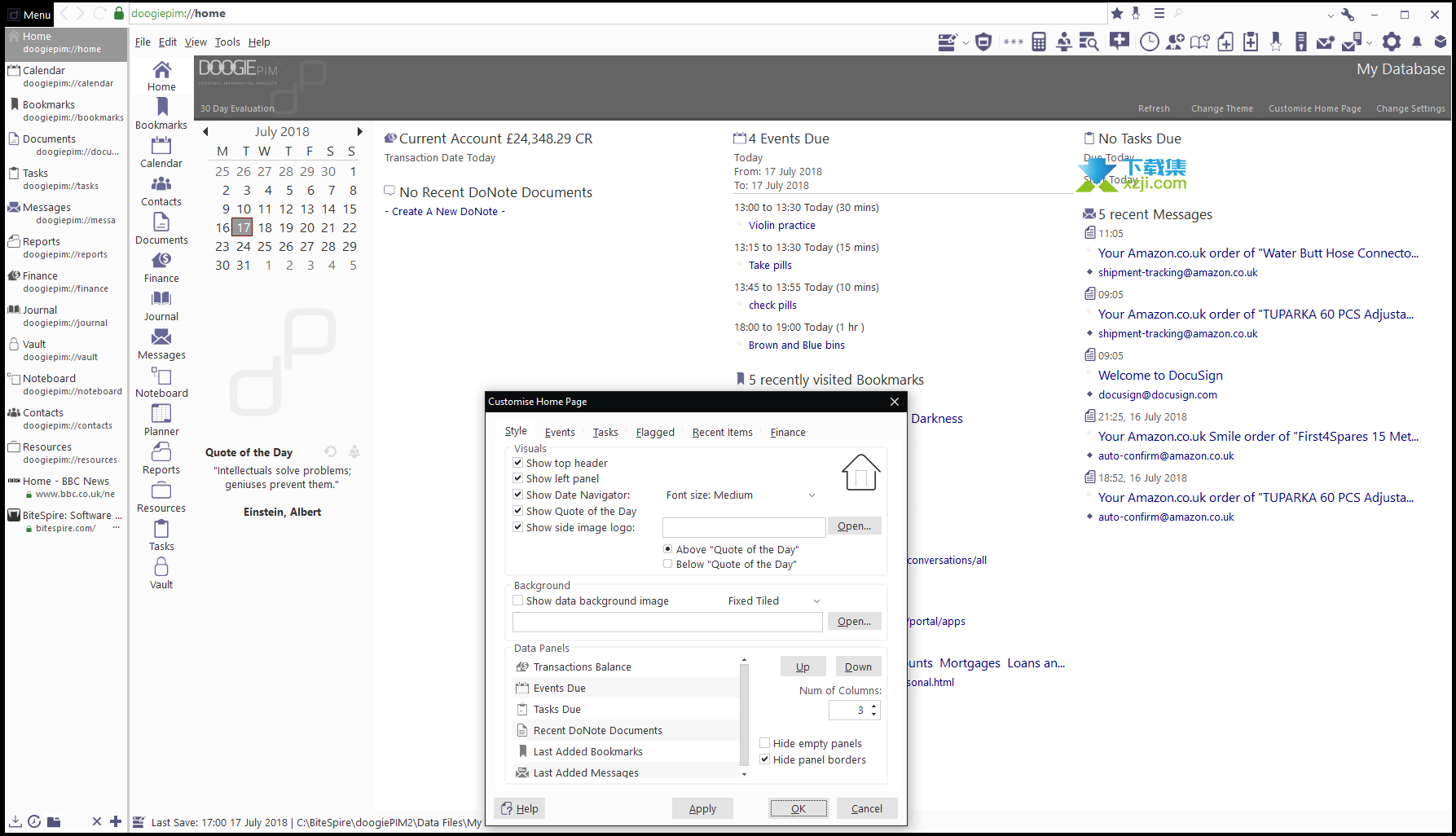Click the clock reminder toolbar icon

(1149, 42)
